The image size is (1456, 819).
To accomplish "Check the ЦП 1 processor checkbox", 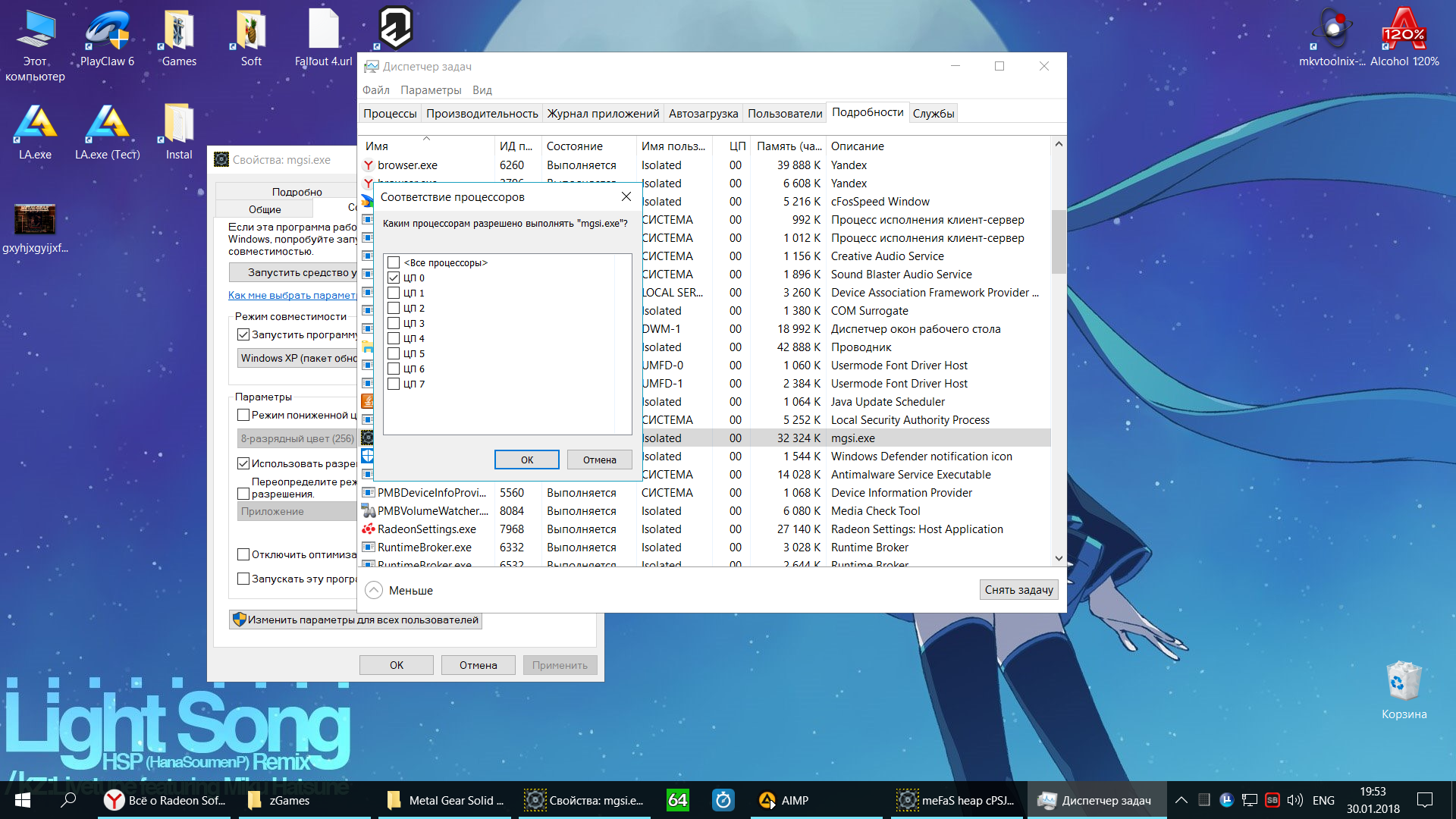I will point(394,293).
